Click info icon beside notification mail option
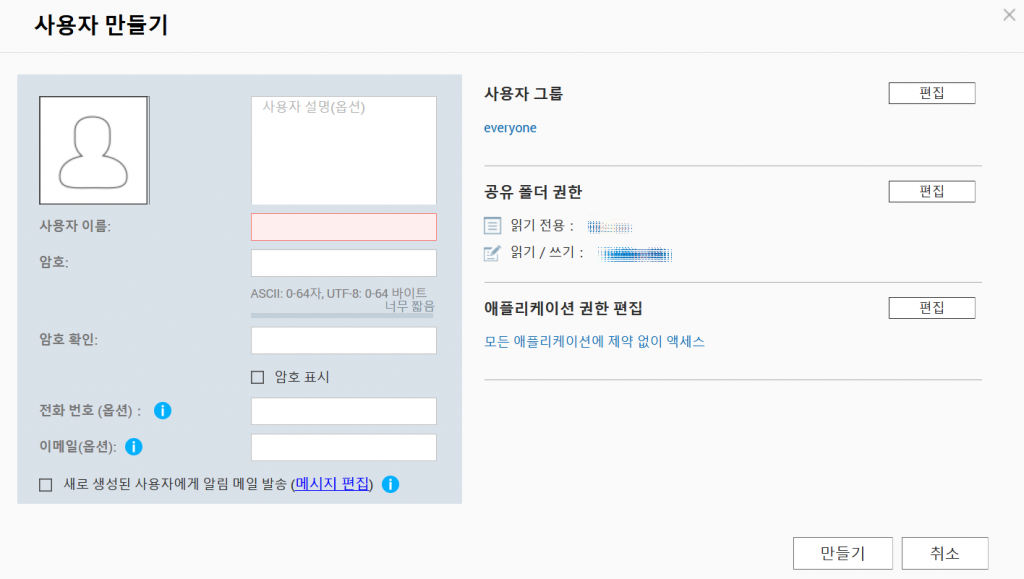 (x=391, y=484)
